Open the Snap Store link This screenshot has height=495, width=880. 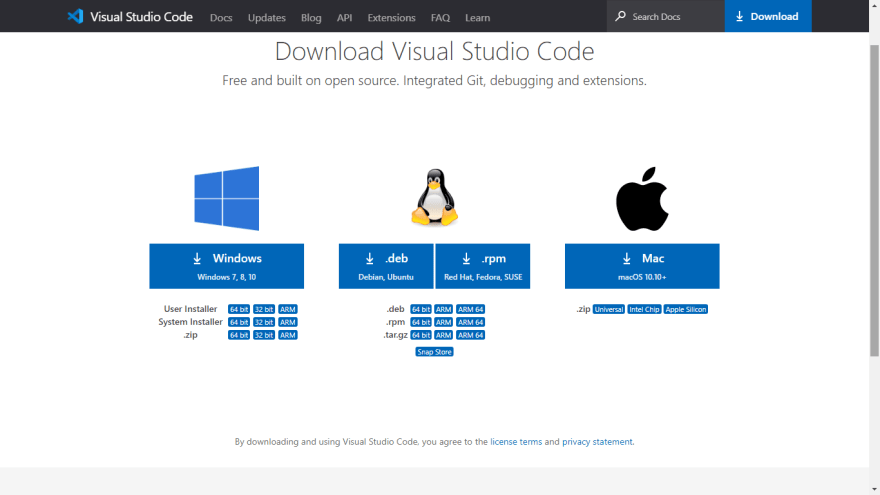coord(434,352)
